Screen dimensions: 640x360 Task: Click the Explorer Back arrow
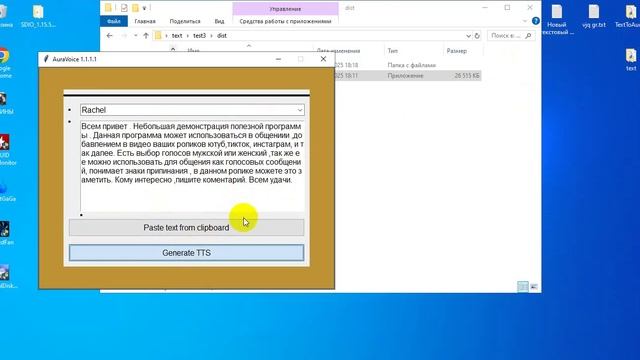(x=109, y=36)
